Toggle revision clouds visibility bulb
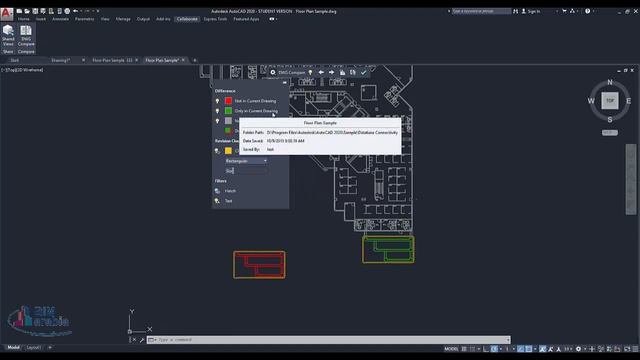 [217, 151]
